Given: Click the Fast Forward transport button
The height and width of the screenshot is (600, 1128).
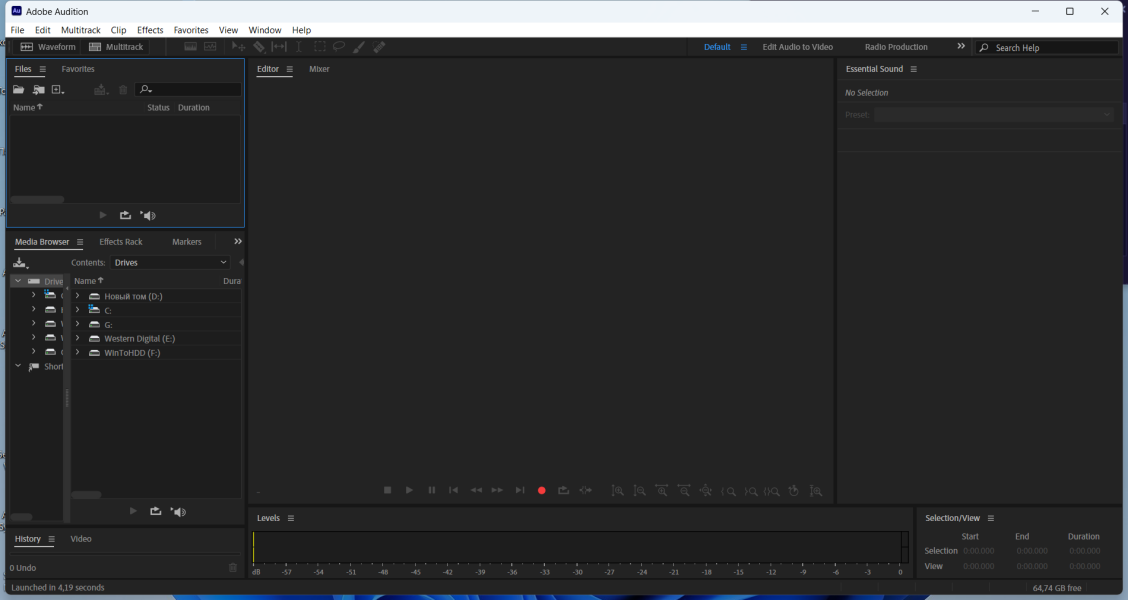Looking at the screenshot, I should (x=497, y=490).
